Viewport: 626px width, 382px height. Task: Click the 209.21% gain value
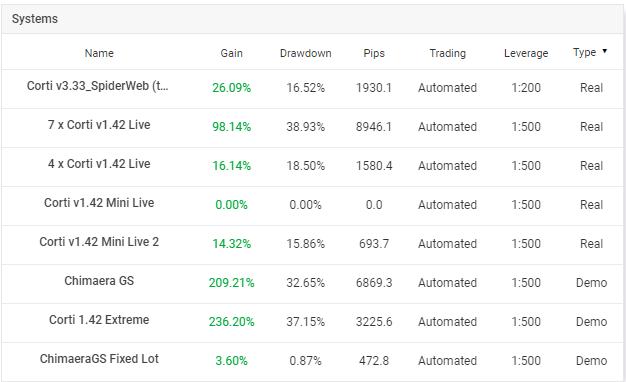pyautogui.click(x=232, y=283)
